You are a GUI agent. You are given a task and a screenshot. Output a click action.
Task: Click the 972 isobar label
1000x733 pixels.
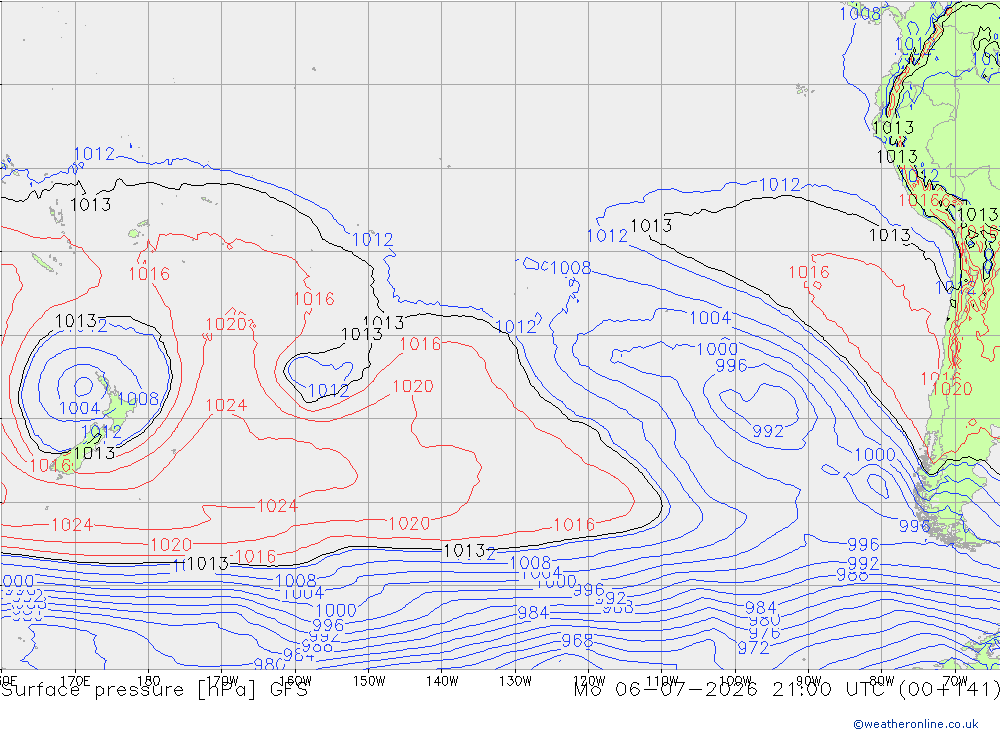tap(753, 648)
